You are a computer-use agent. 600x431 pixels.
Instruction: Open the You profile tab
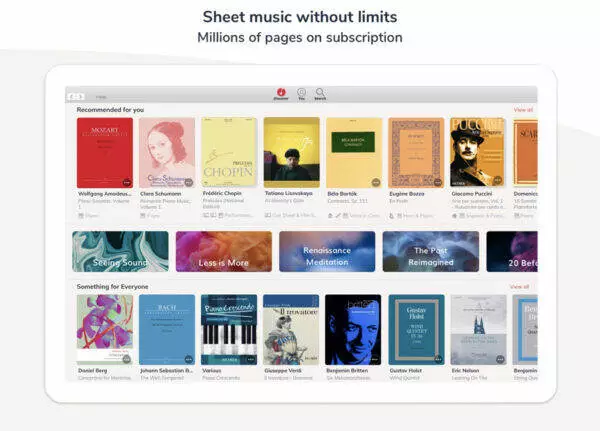[x=302, y=92]
